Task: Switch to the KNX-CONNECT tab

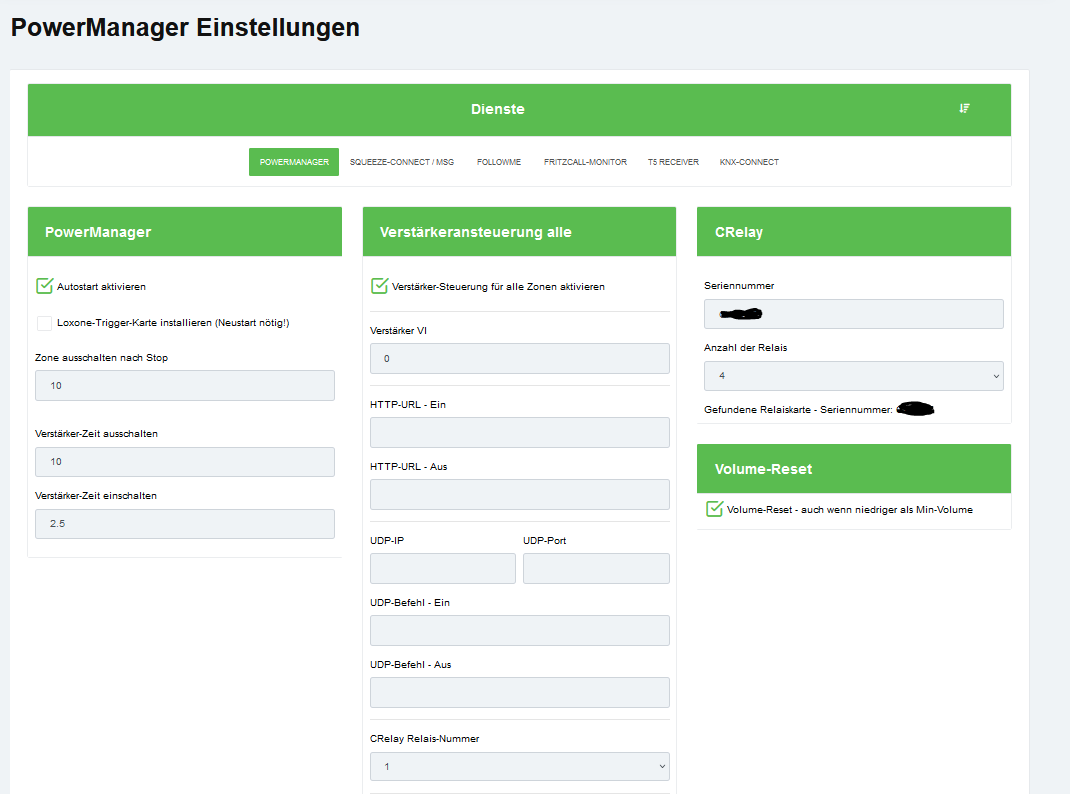Action: (x=749, y=162)
